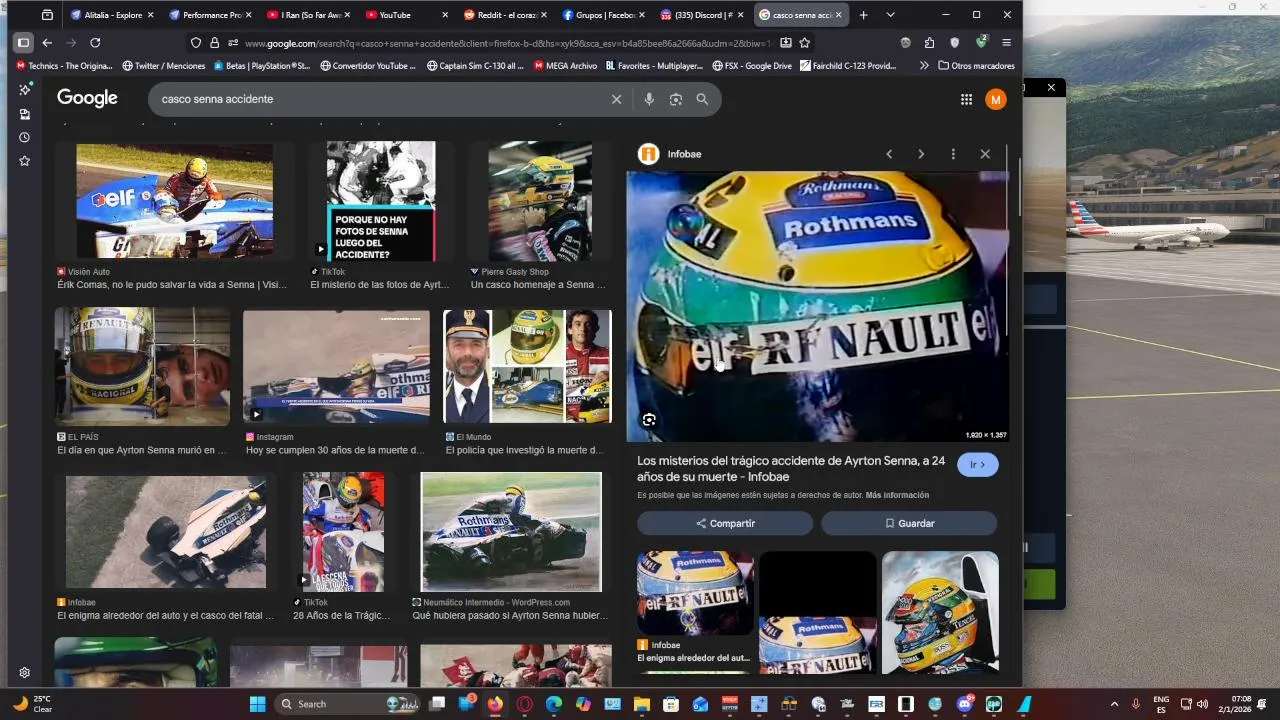Open the sidebar bookmarks star icon
This screenshot has width=1280, height=720.
[24, 161]
